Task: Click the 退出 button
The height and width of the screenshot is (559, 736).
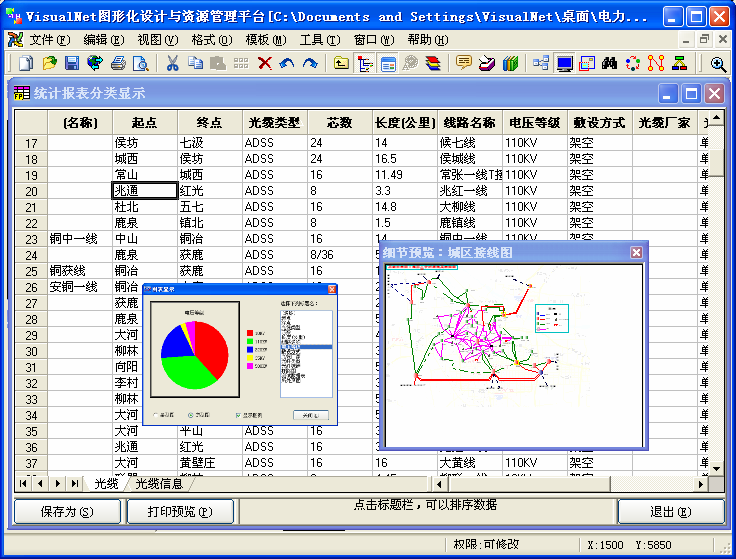Action: click(x=670, y=512)
